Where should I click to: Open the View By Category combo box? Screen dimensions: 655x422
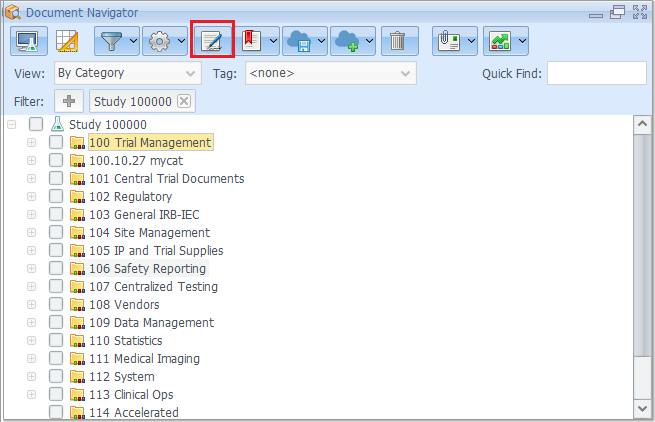point(128,73)
